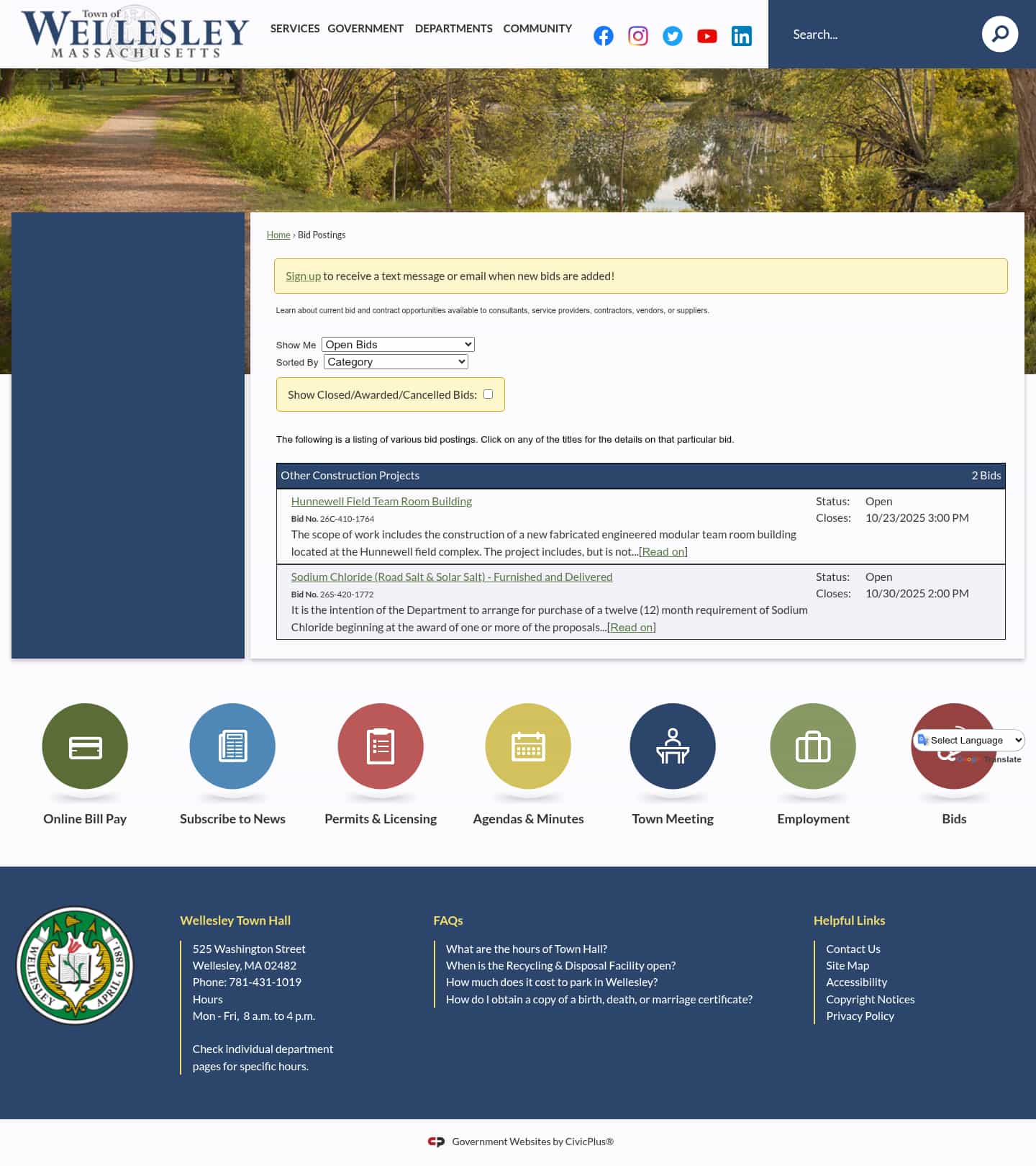Open the LinkedIn social icon

[x=742, y=36]
